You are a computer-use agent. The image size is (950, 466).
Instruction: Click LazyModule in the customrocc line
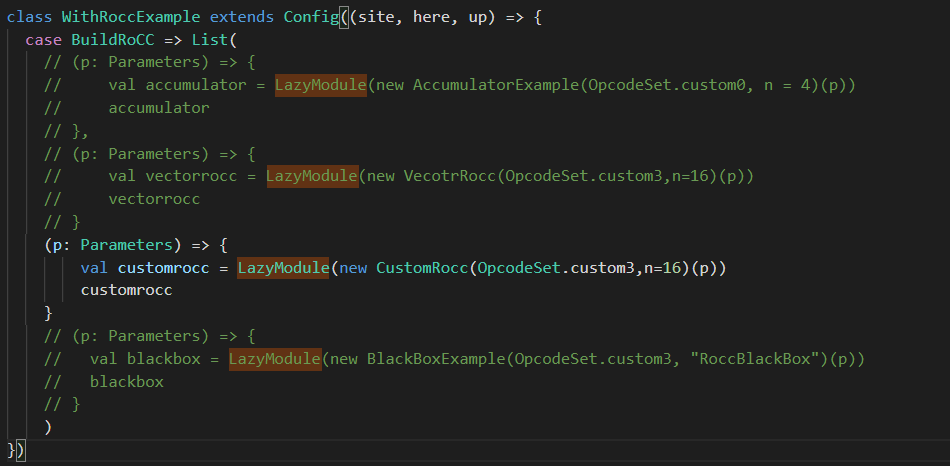(283, 268)
